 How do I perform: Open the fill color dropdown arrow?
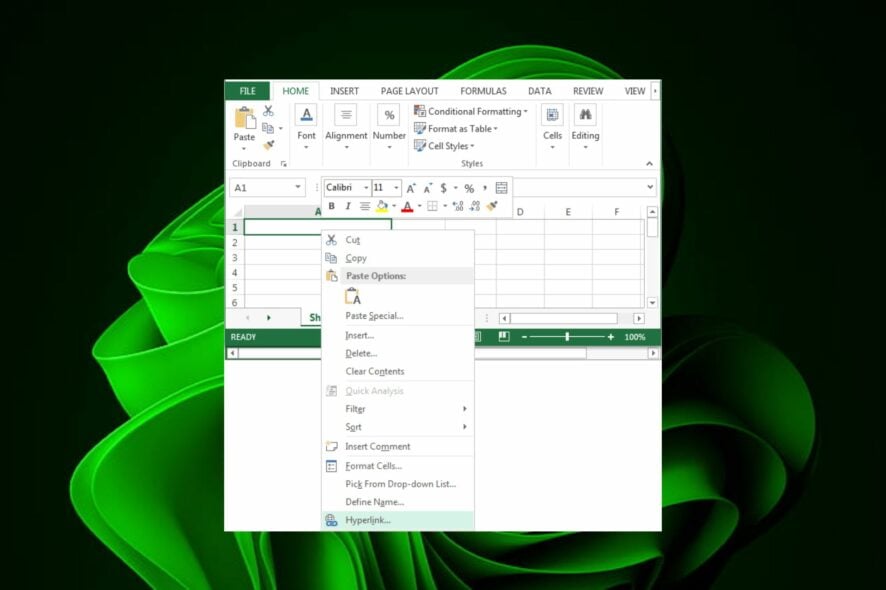pos(394,206)
